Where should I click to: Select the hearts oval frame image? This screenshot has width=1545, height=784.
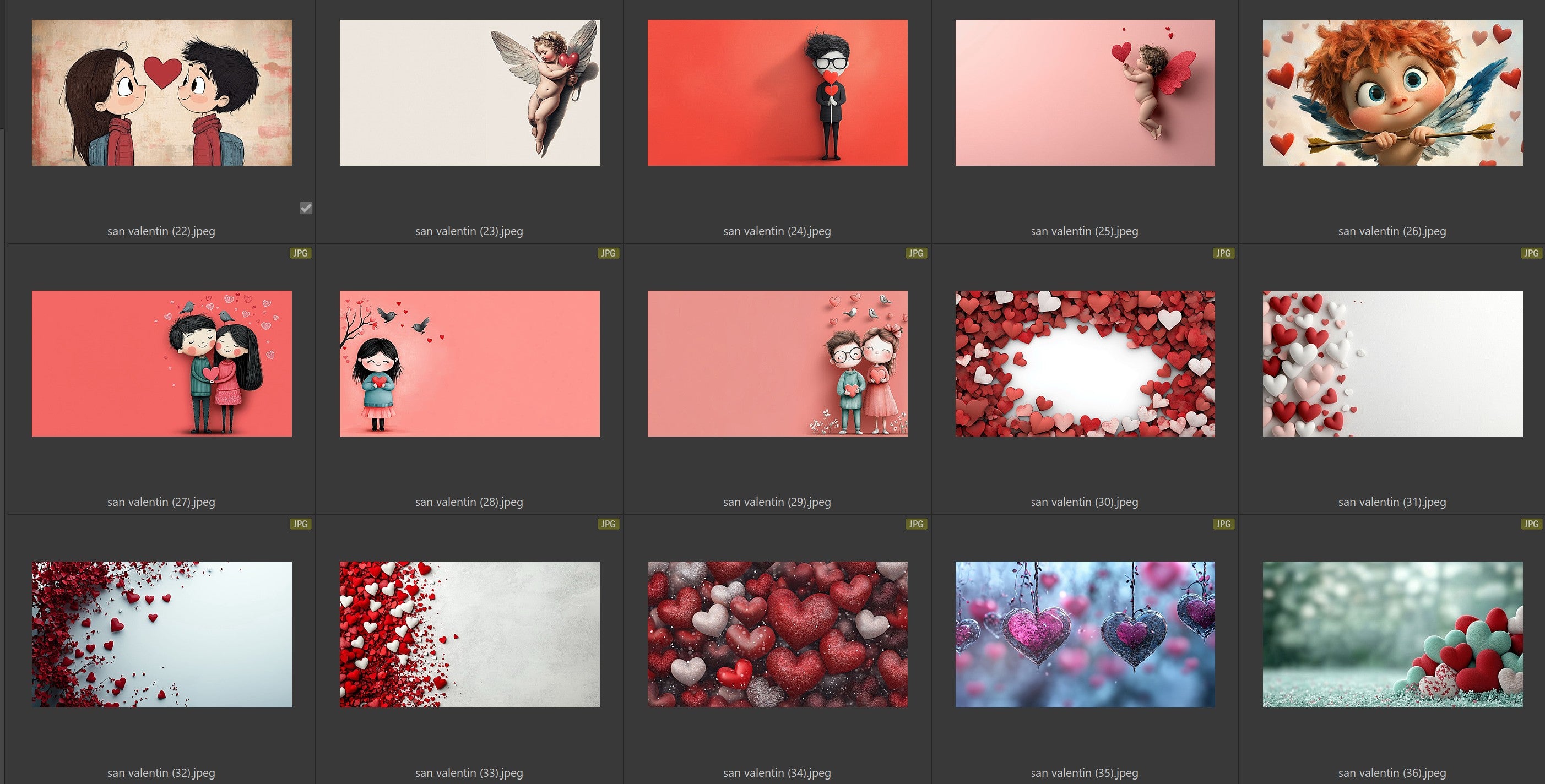[x=1085, y=364]
